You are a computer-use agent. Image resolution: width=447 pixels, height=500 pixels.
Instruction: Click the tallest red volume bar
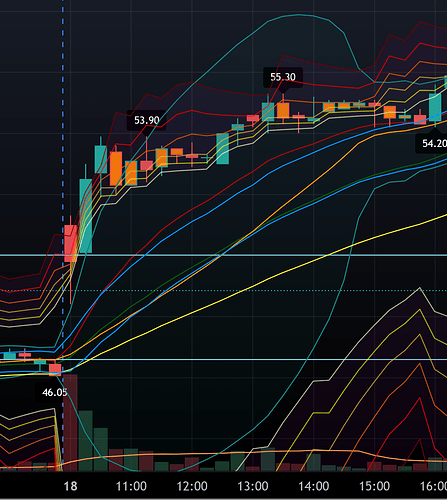pyautogui.click(x=70, y=422)
